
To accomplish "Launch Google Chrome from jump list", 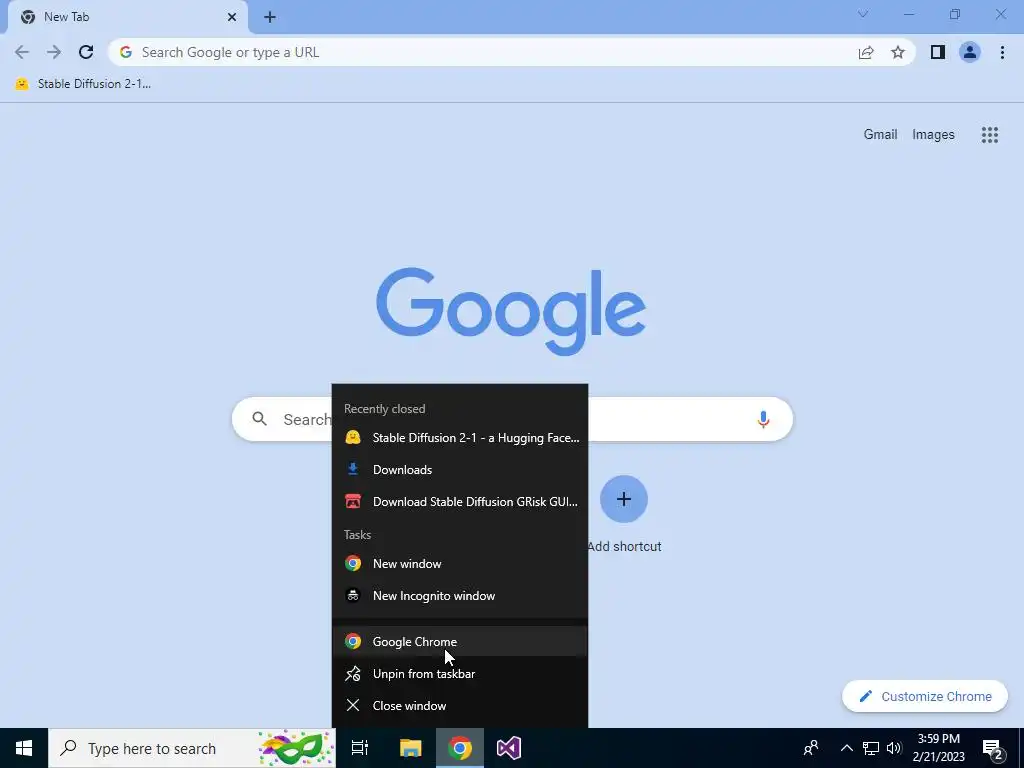I will pyautogui.click(x=460, y=641).
